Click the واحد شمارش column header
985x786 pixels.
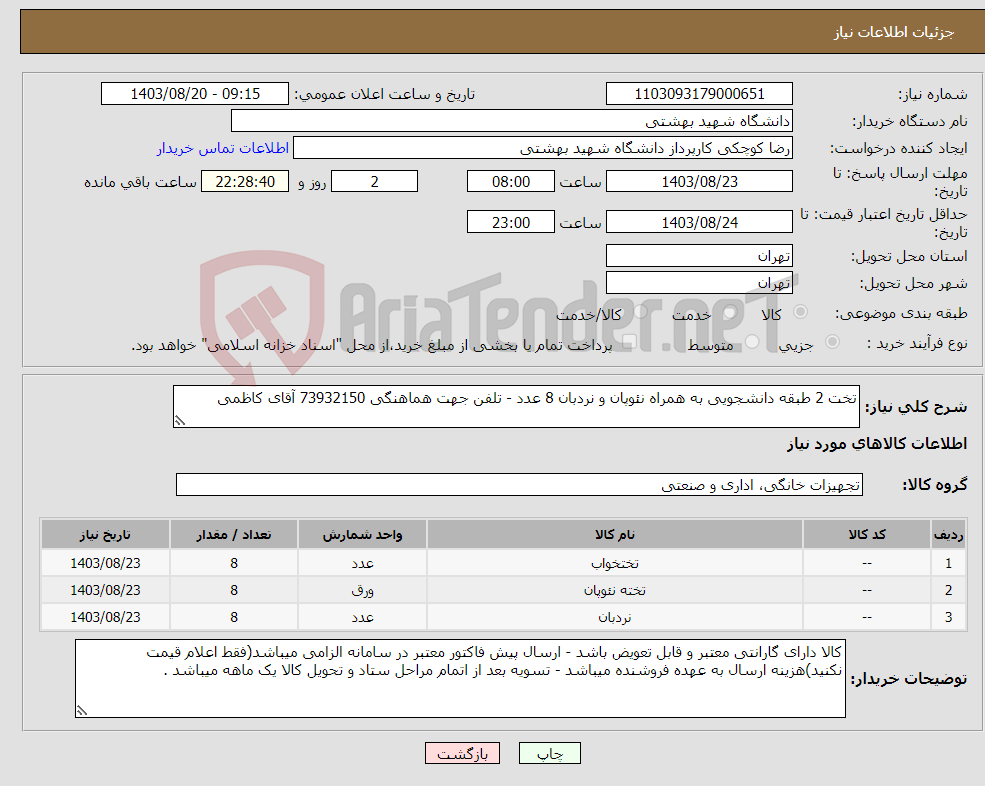(x=362, y=535)
